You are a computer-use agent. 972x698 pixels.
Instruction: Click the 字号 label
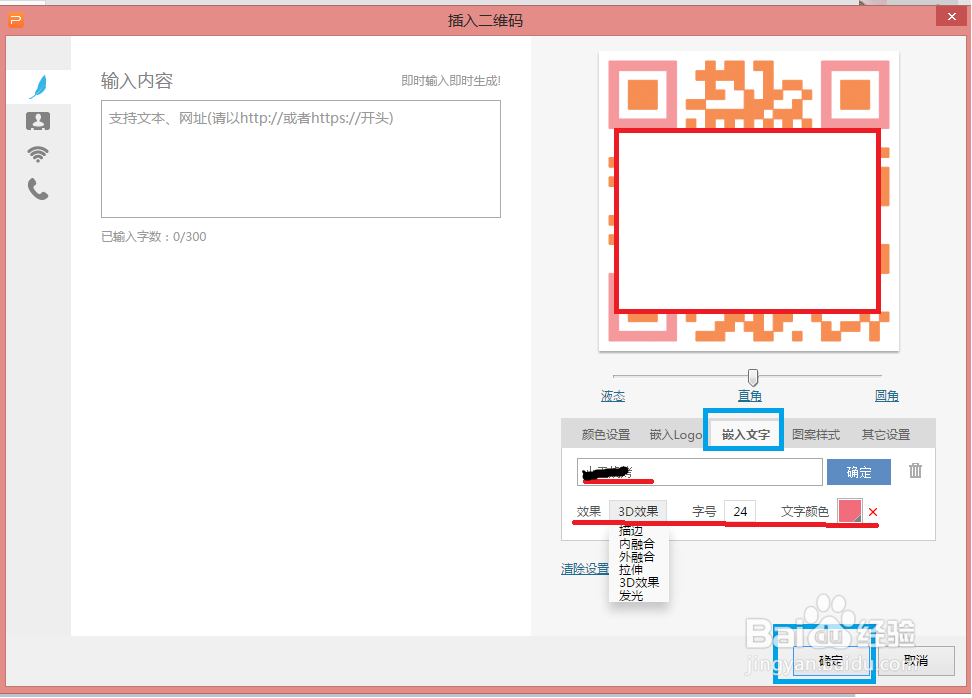coord(704,511)
